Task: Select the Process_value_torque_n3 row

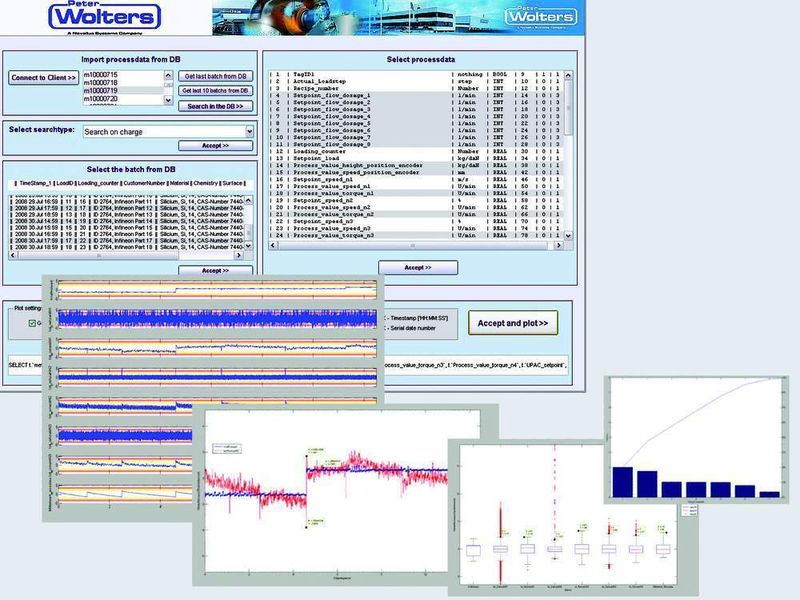Action: (415, 235)
